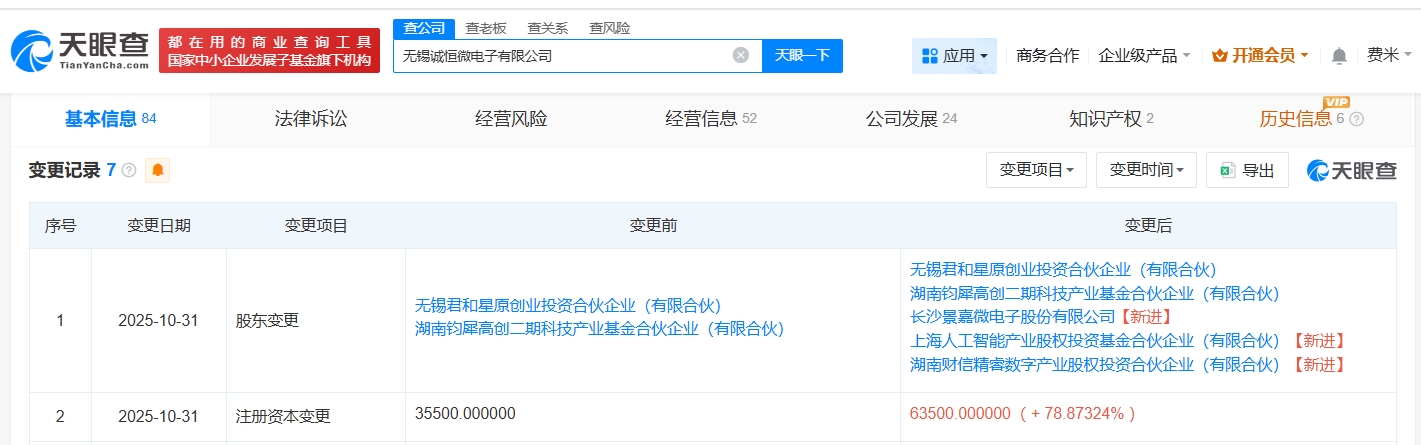Click the notification bell icon in header
1421x445 pixels.
point(1339,56)
